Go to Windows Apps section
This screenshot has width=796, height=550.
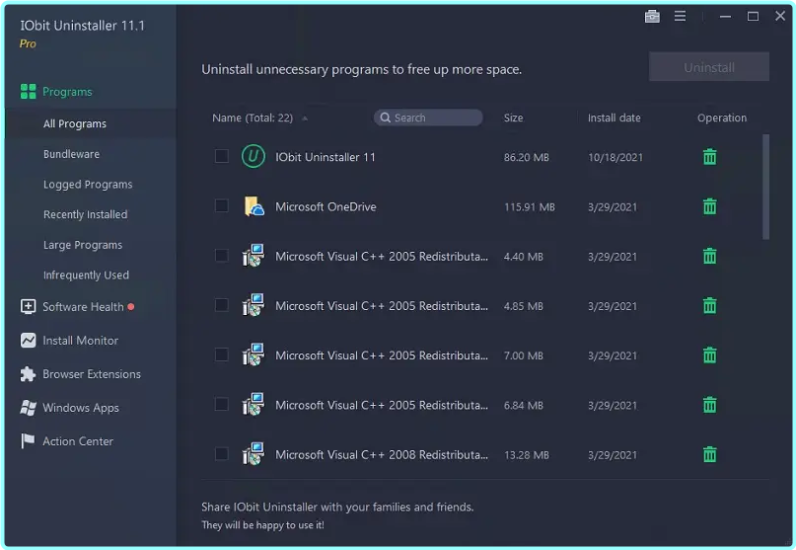[x=80, y=408]
